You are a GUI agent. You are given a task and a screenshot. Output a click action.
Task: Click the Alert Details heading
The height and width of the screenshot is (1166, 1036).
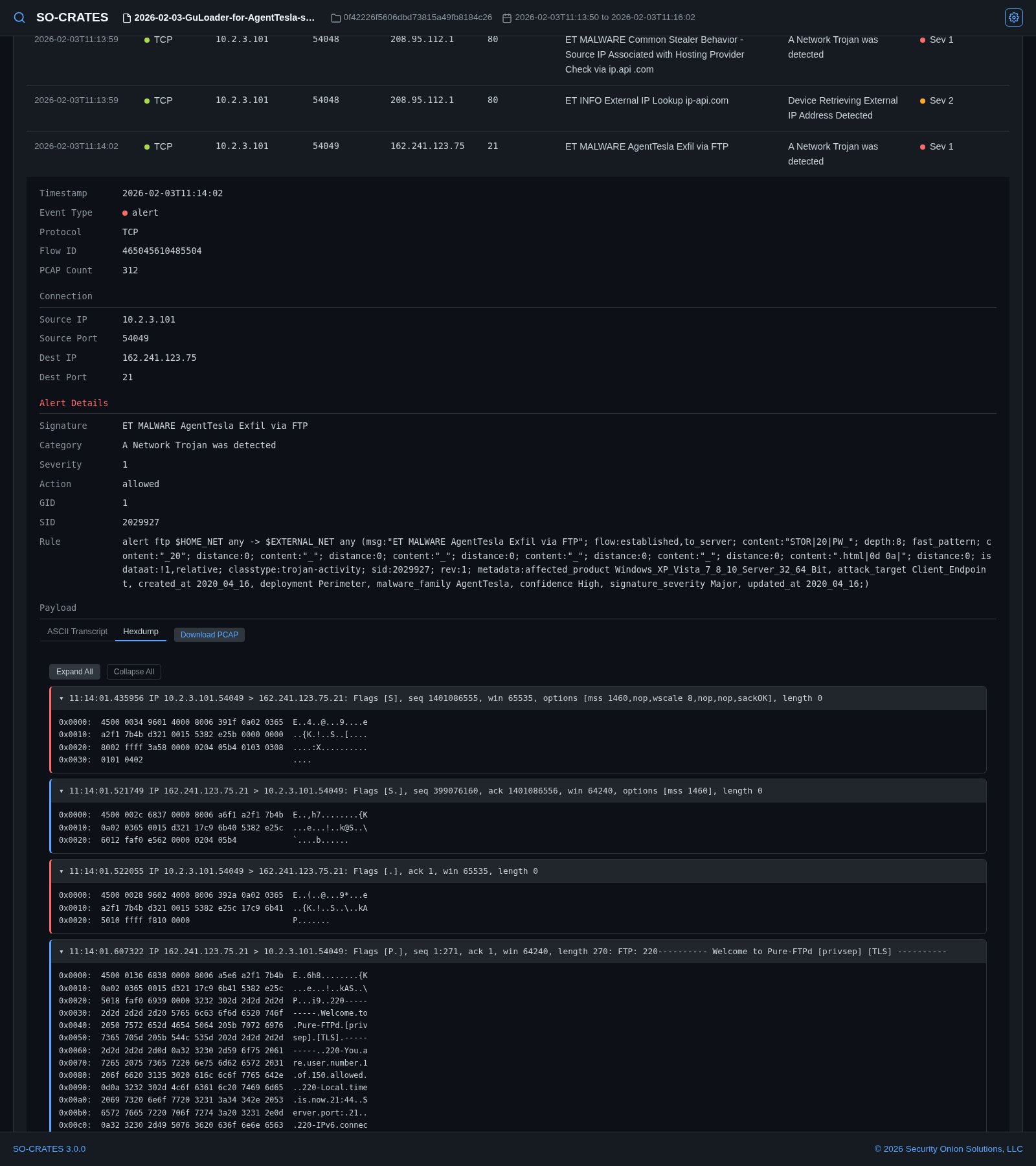click(74, 403)
